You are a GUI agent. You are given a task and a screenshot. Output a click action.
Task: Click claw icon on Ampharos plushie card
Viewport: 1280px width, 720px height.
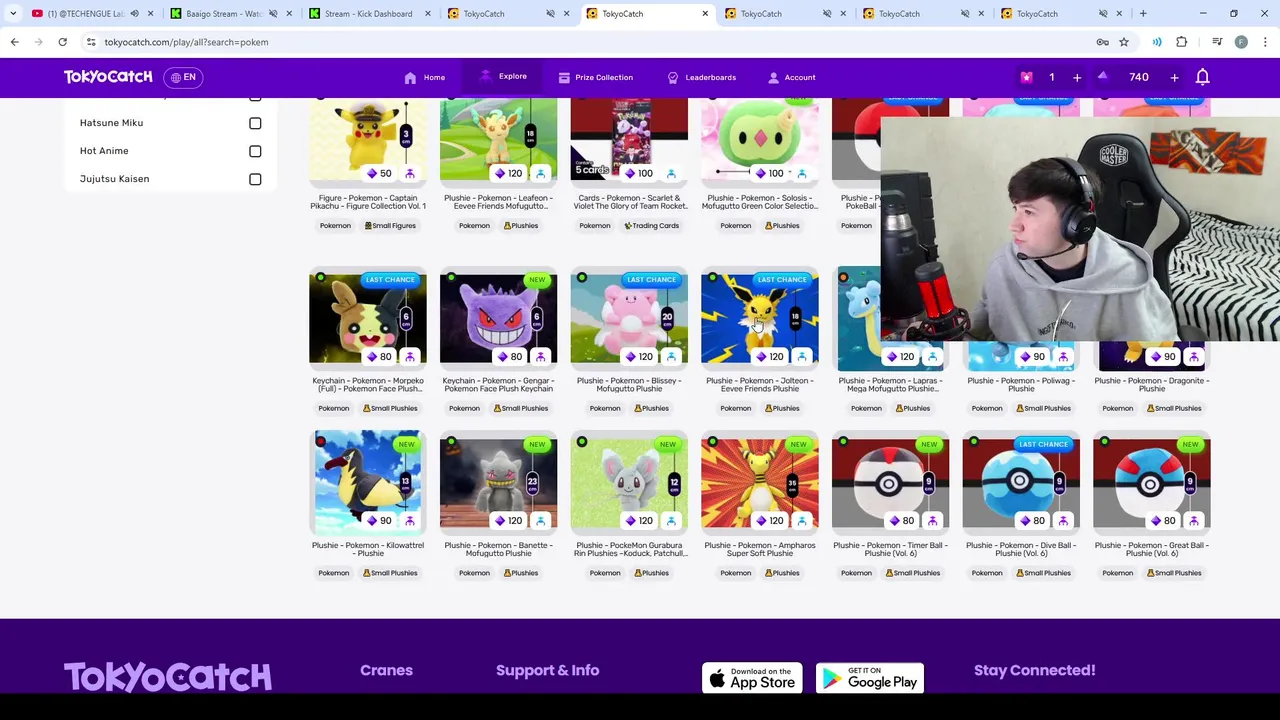(x=802, y=520)
